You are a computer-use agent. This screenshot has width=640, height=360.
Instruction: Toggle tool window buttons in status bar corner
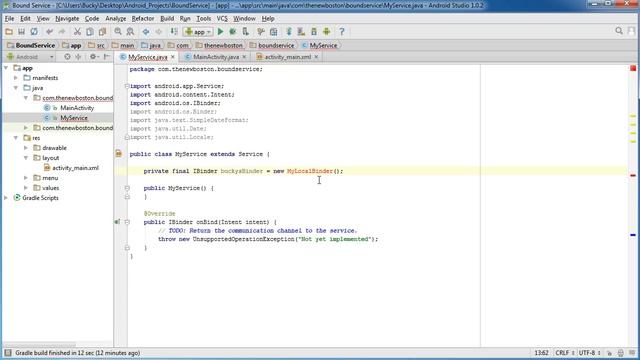click(8, 353)
